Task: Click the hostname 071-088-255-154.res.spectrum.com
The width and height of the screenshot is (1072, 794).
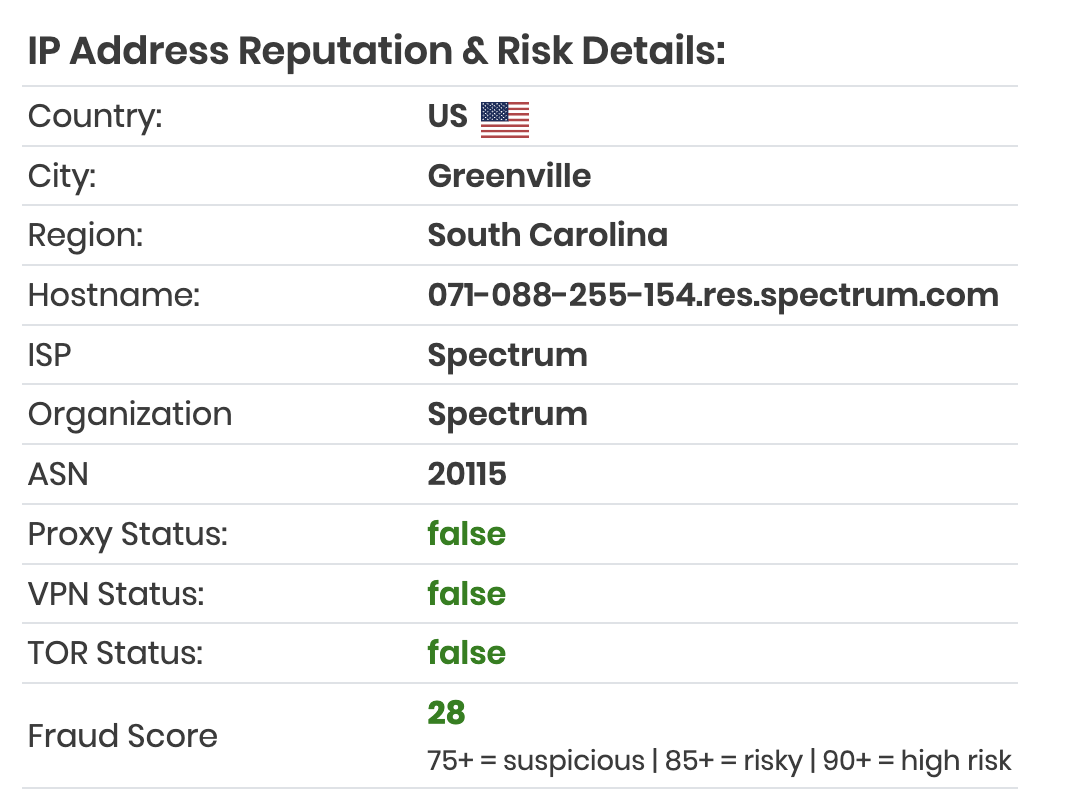Action: click(x=713, y=295)
